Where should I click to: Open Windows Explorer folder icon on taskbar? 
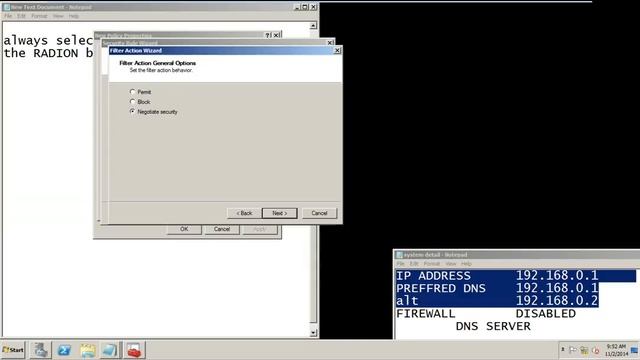(x=87, y=350)
